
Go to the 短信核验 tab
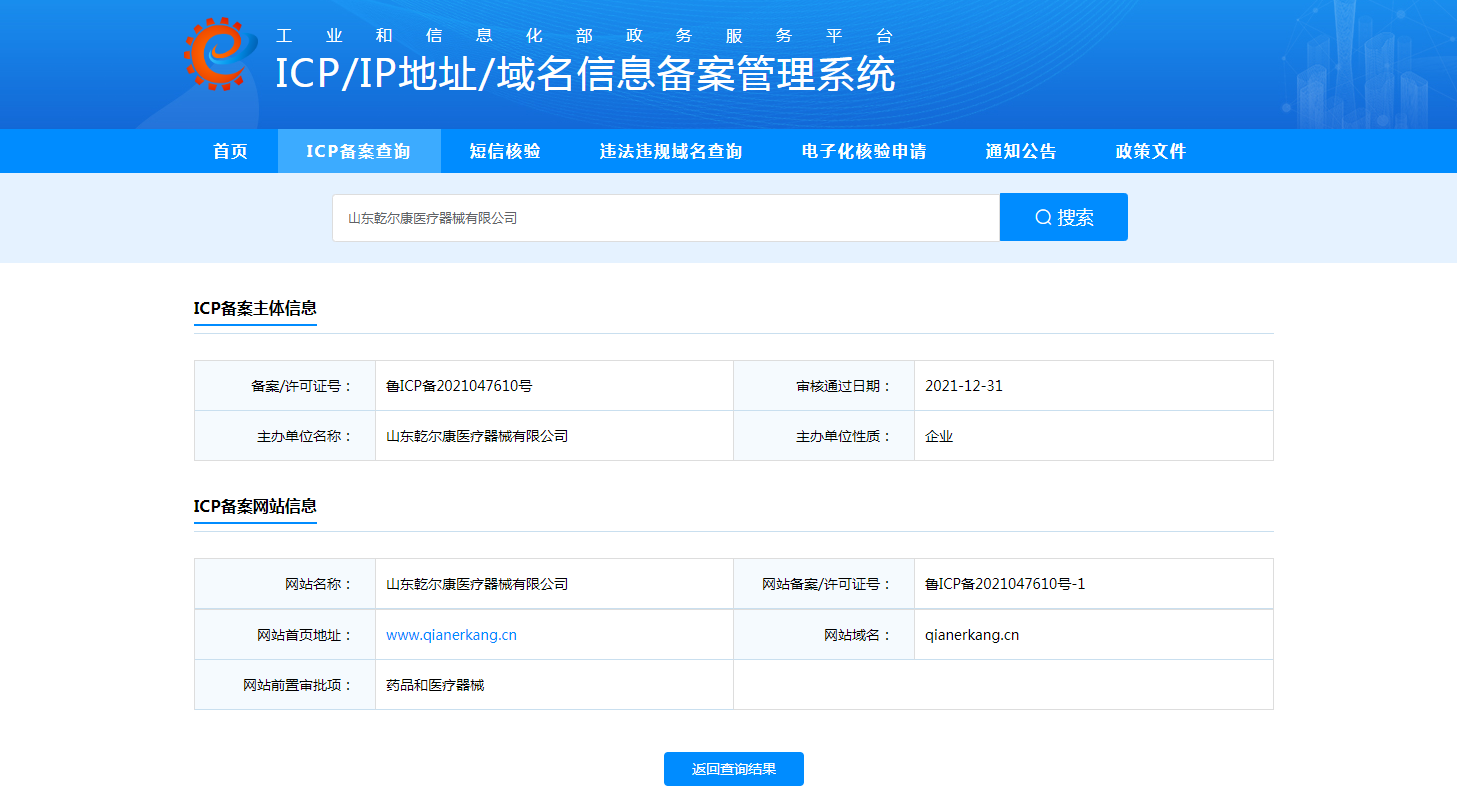tap(505, 151)
